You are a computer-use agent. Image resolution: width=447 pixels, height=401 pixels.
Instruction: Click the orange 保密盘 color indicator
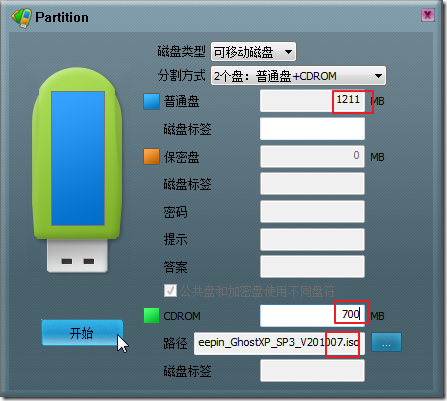(151, 157)
